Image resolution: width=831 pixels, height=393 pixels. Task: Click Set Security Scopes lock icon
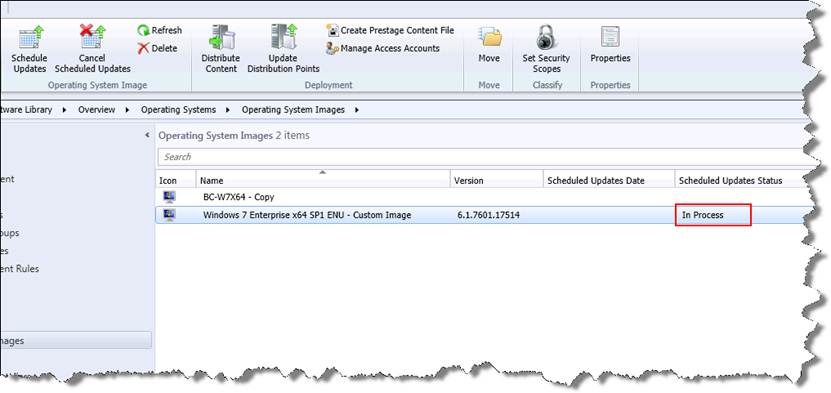tap(546, 37)
